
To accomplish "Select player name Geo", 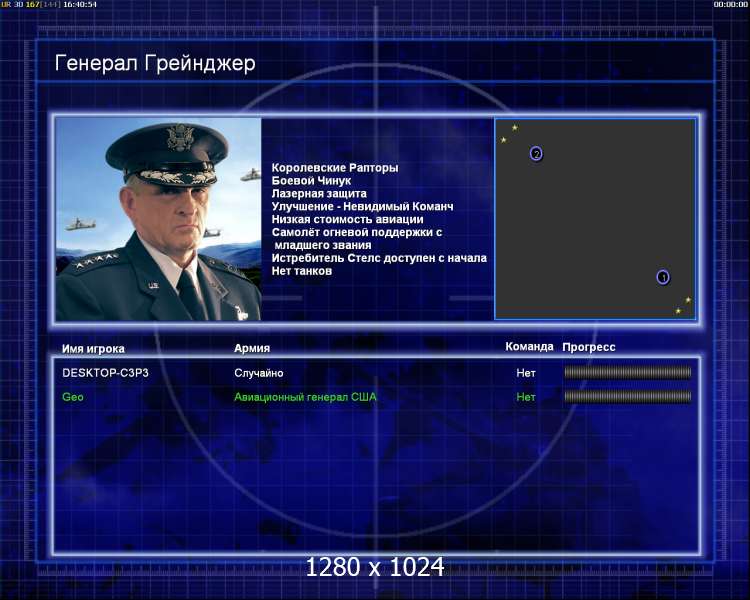I will [73, 397].
